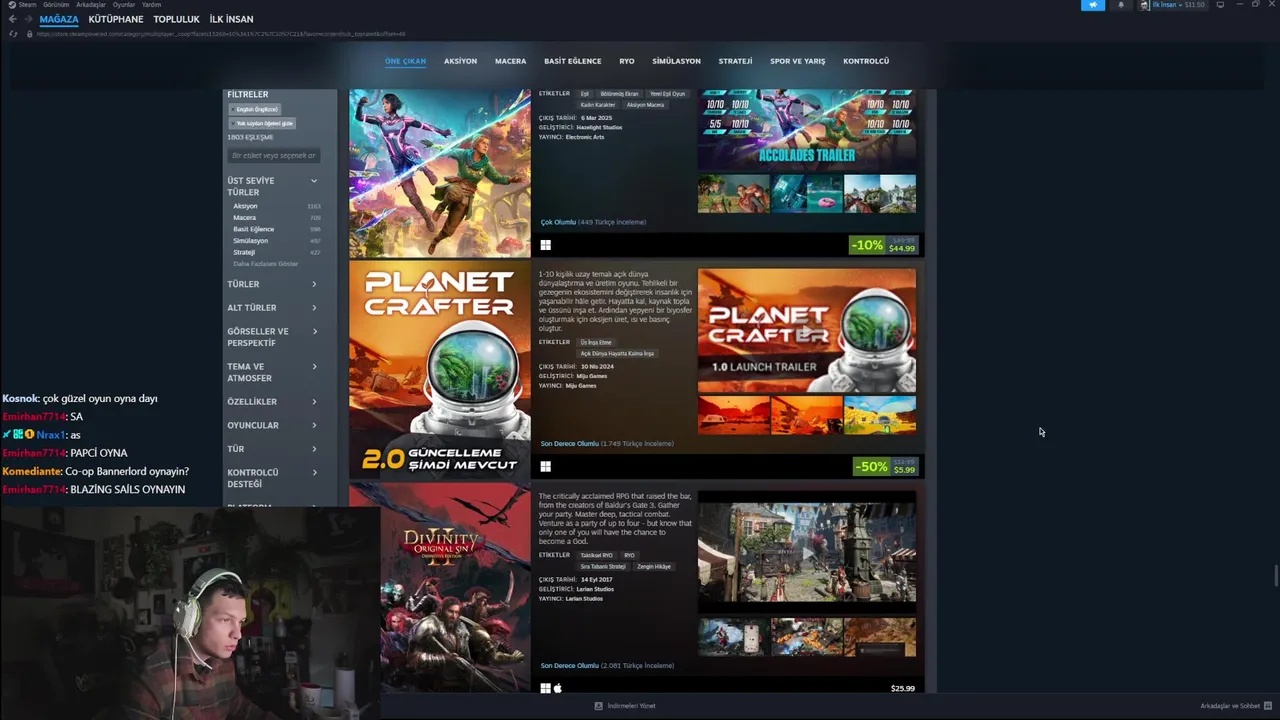Open the Planet Crafter capsule image

(440, 370)
